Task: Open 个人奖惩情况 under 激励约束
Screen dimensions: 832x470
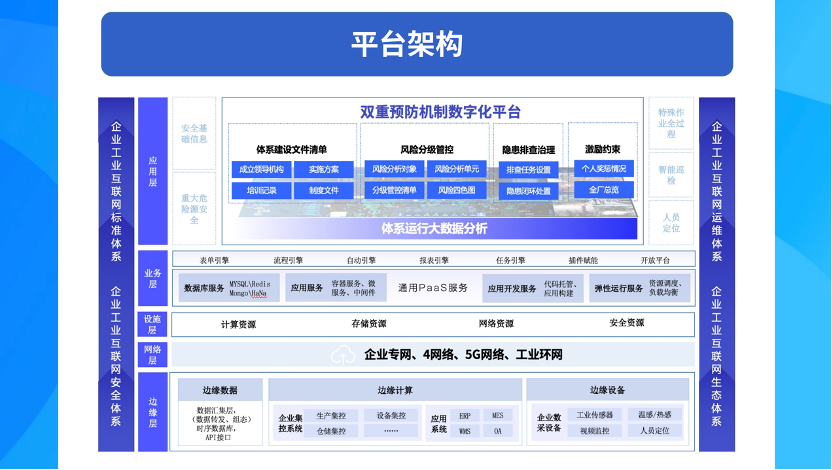Action: 603,169
